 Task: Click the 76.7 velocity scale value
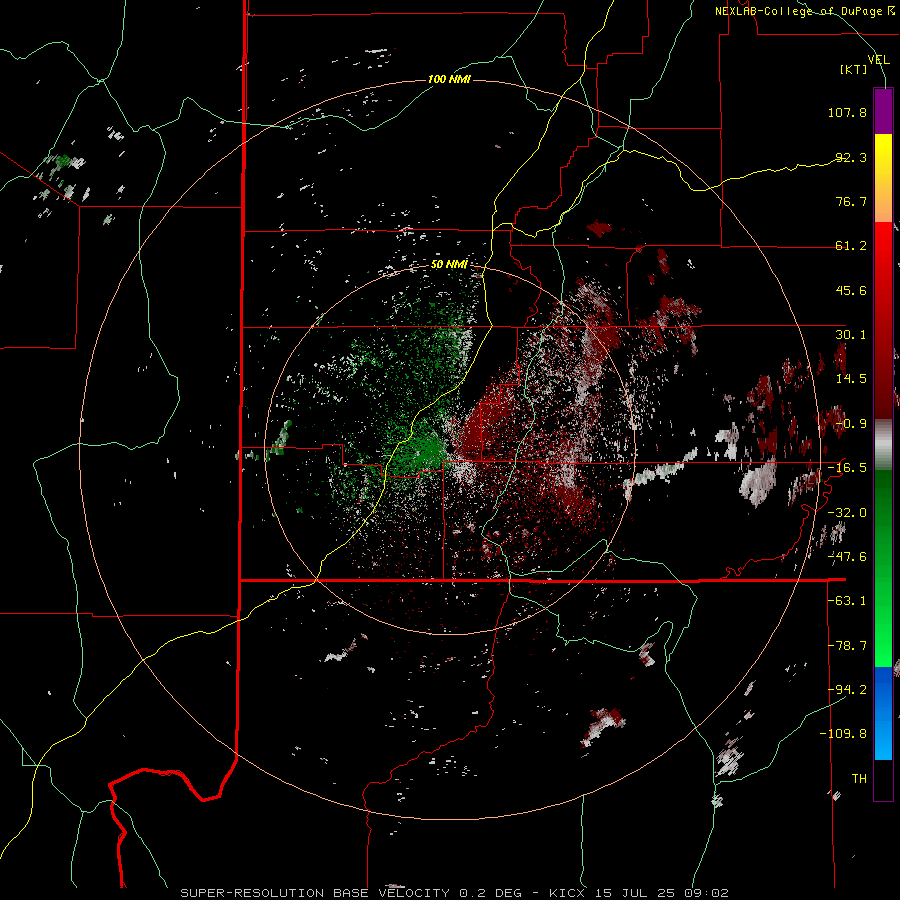(851, 201)
